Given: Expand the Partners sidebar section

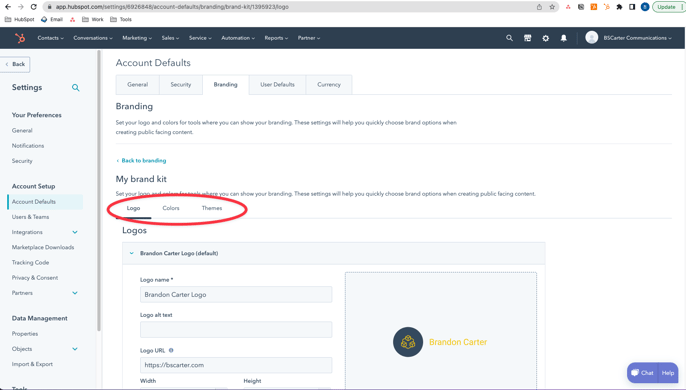Looking at the screenshot, I should (75, 293).
